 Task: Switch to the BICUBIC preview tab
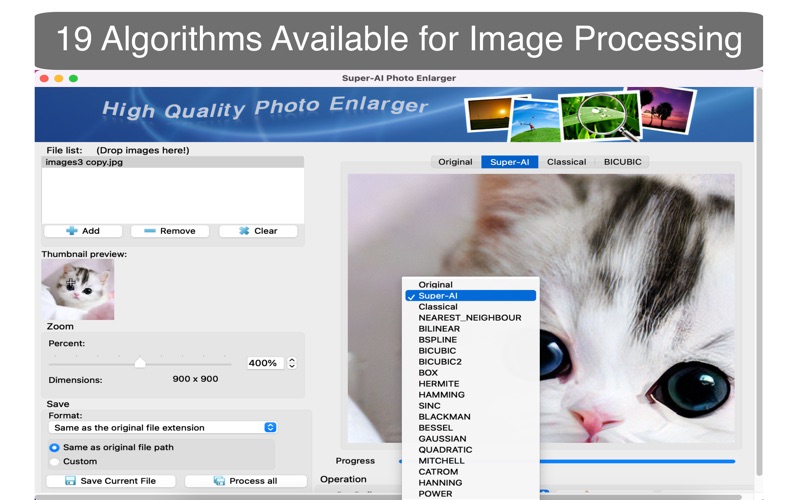coord(622,162)
